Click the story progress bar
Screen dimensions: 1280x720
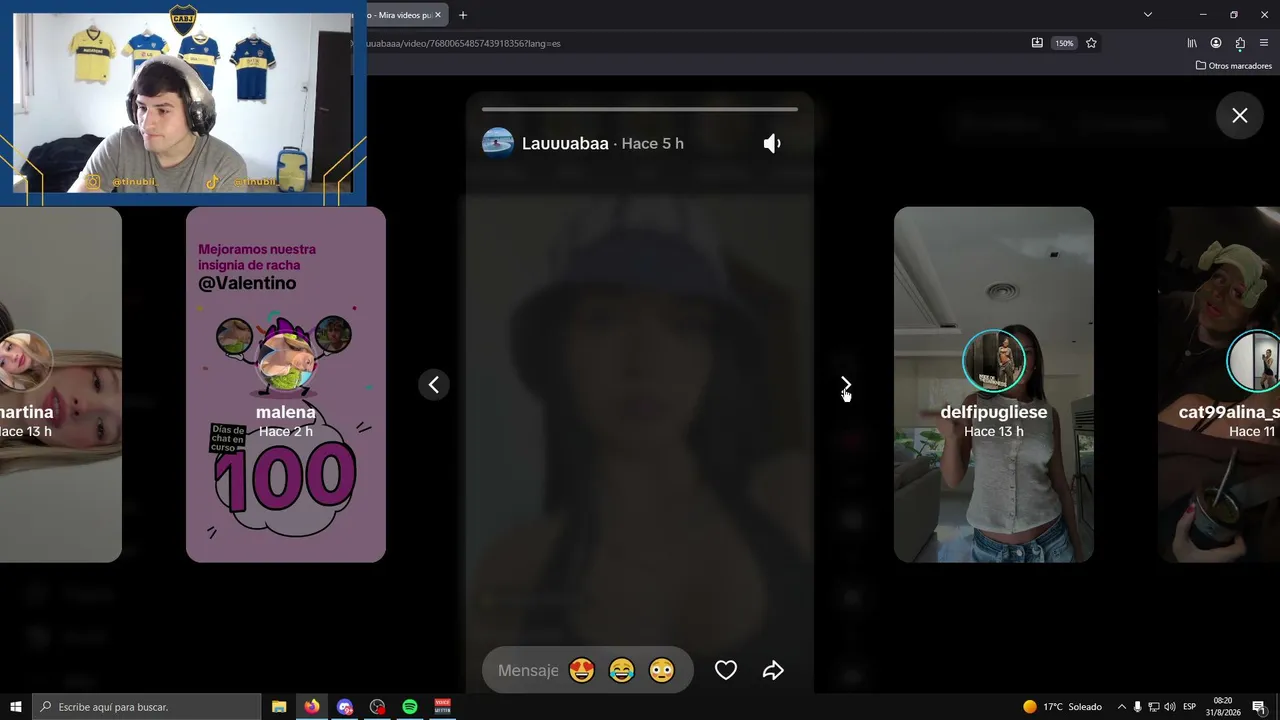tap(640, 109)
